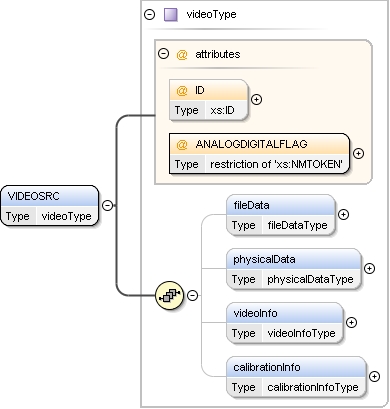Screen dimensions: 390x409
Task: Click the purple videoType complex type icon
Action: tap(171, 15)
